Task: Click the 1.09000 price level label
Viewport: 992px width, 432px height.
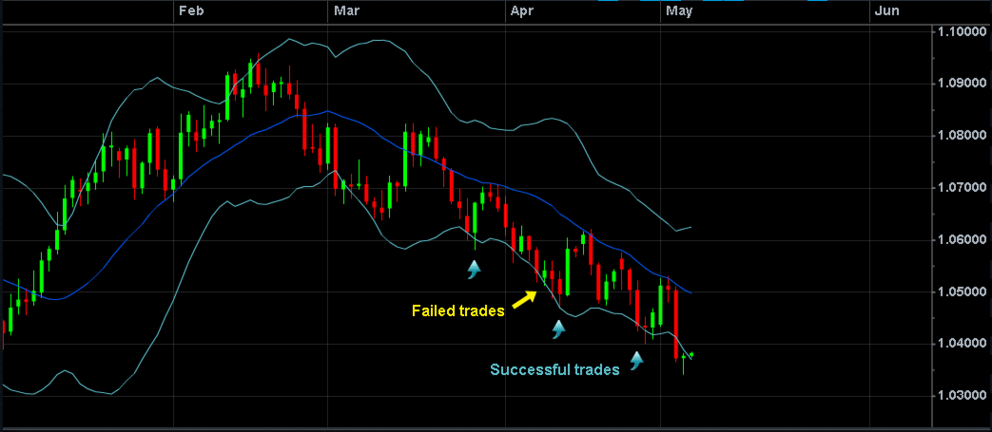Action: pyautogui.click(x=961, y=83)
